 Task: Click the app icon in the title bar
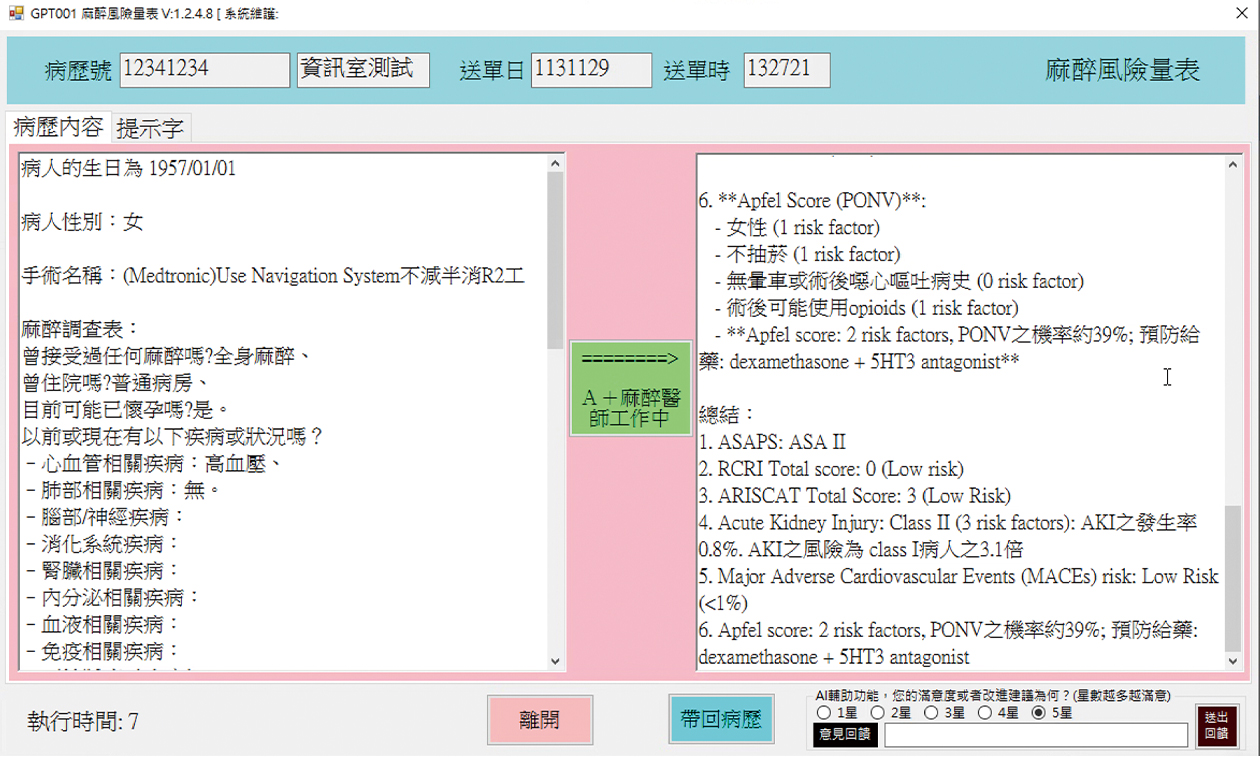(15, 13)
